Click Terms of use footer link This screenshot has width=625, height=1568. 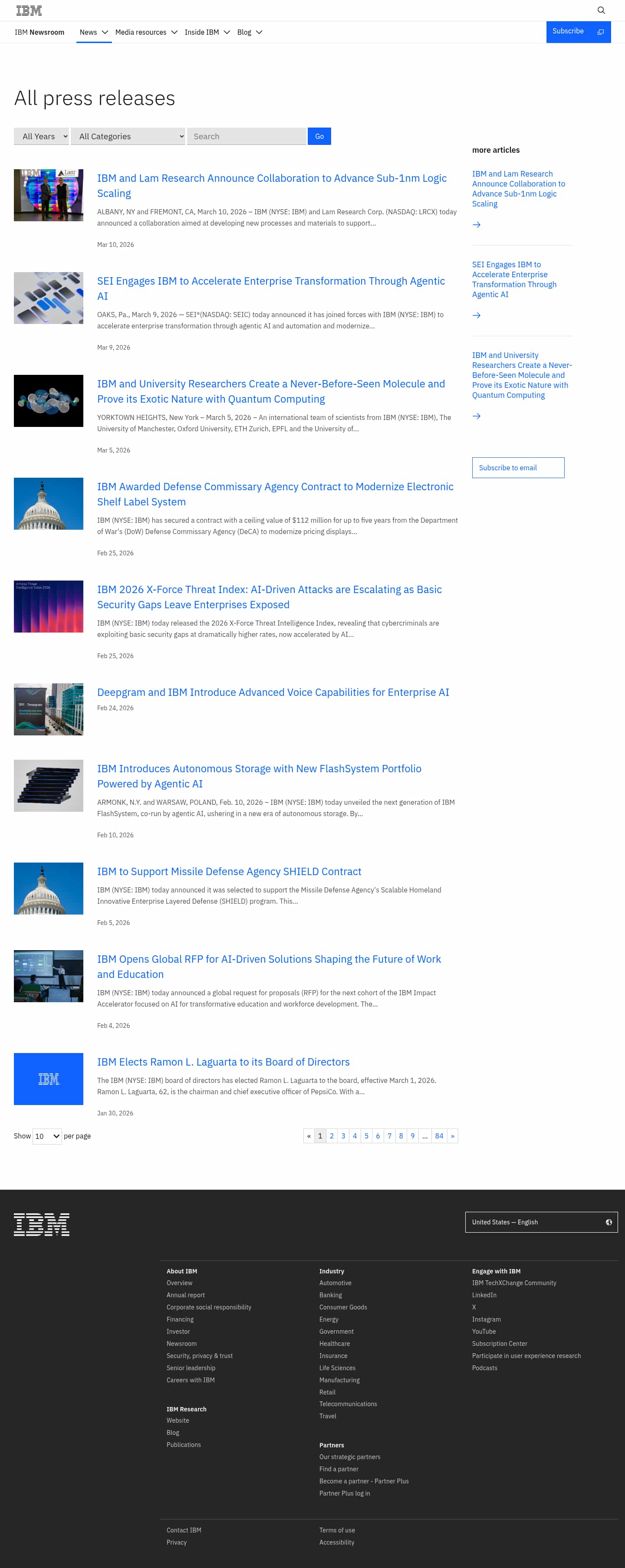point(337,1530)
